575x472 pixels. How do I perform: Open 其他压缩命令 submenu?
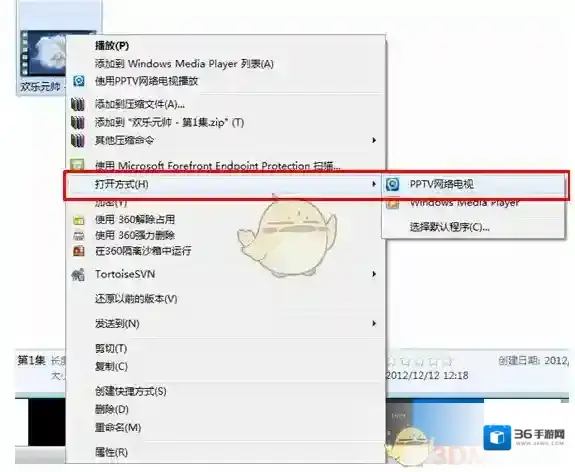124,140
